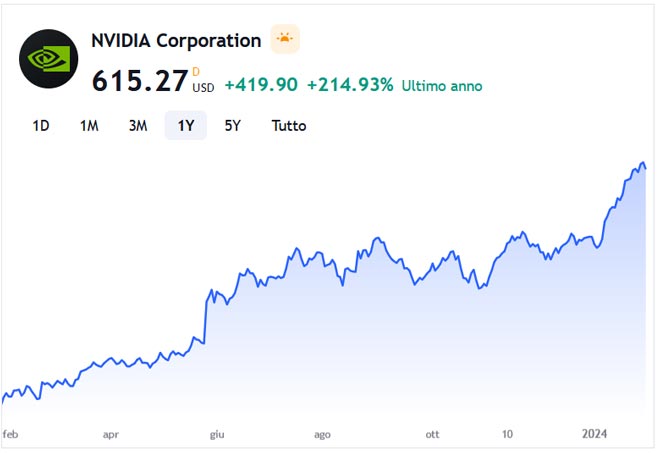Open the NVIDIA Corporation title link
This screenshot has height=453, width=660.
(176, 41)
